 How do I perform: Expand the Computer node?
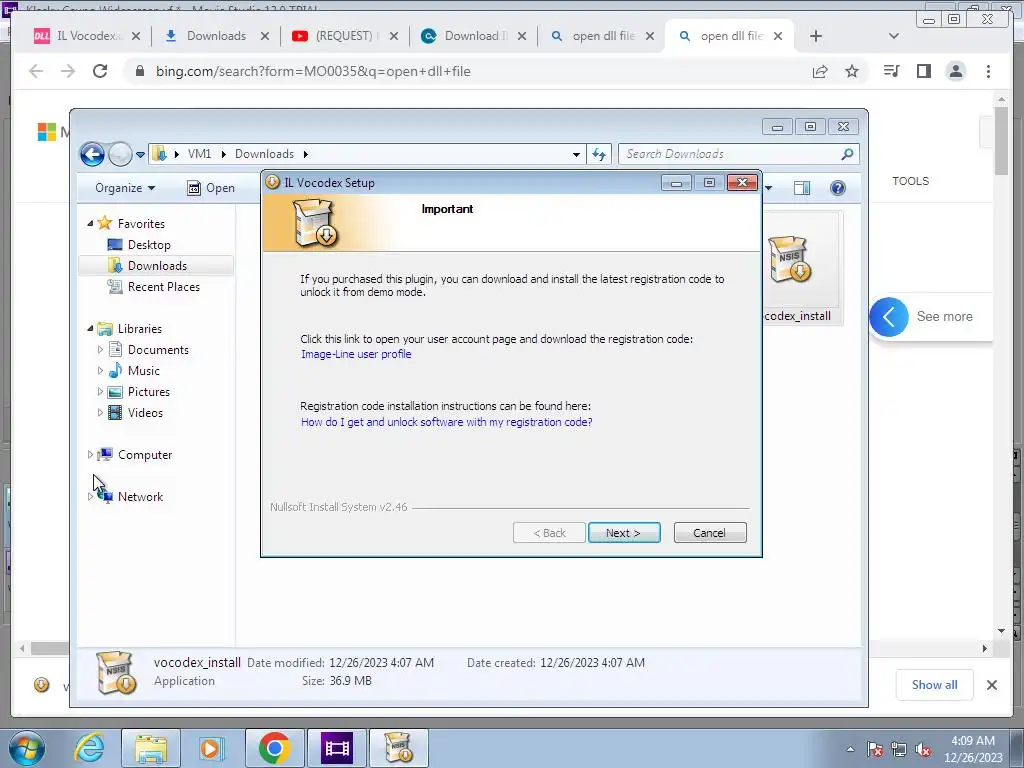90,455
